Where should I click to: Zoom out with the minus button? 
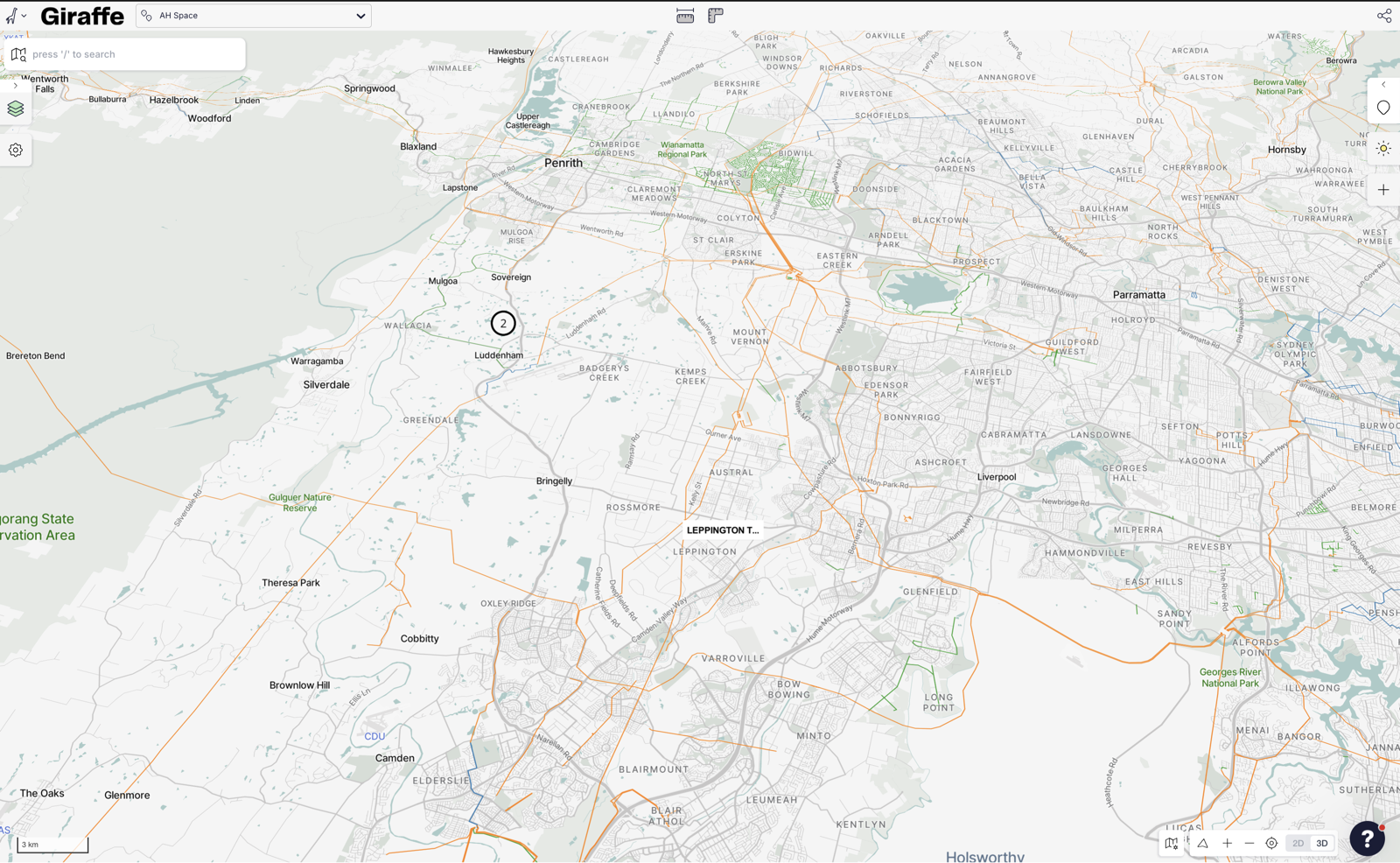(1249, 844)
